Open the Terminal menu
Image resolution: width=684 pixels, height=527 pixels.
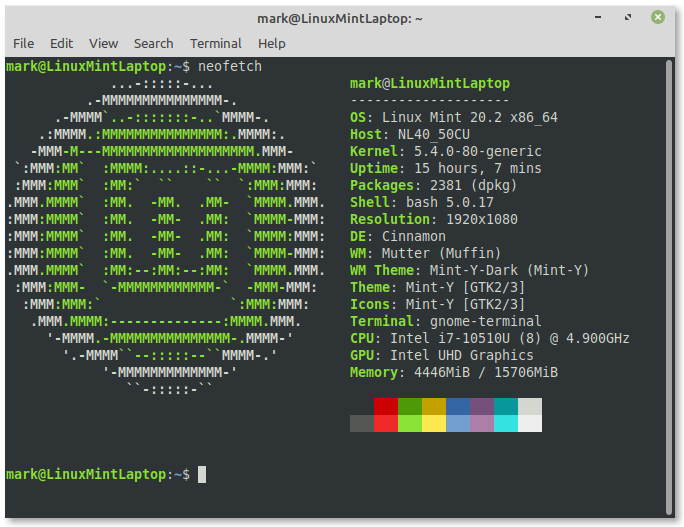(215, 44)
